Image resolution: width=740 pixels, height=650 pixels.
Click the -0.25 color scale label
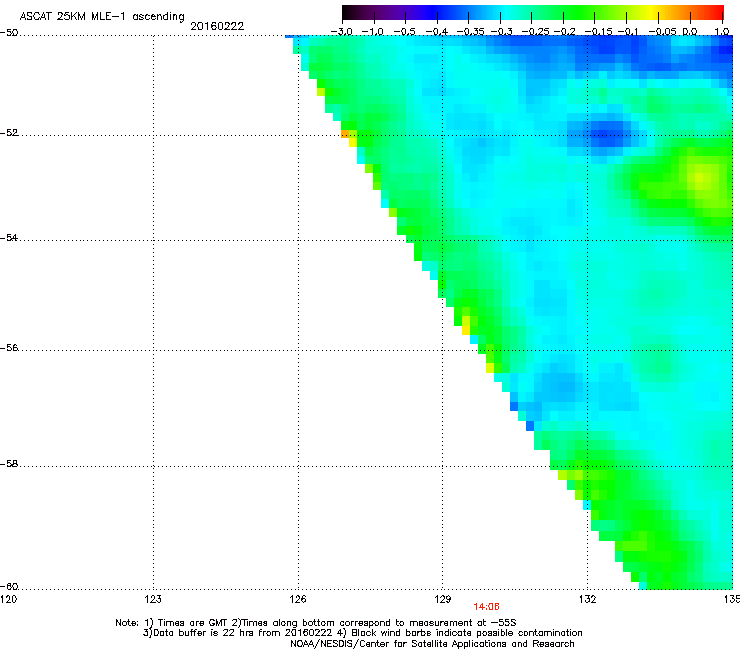tap(535, 32)
